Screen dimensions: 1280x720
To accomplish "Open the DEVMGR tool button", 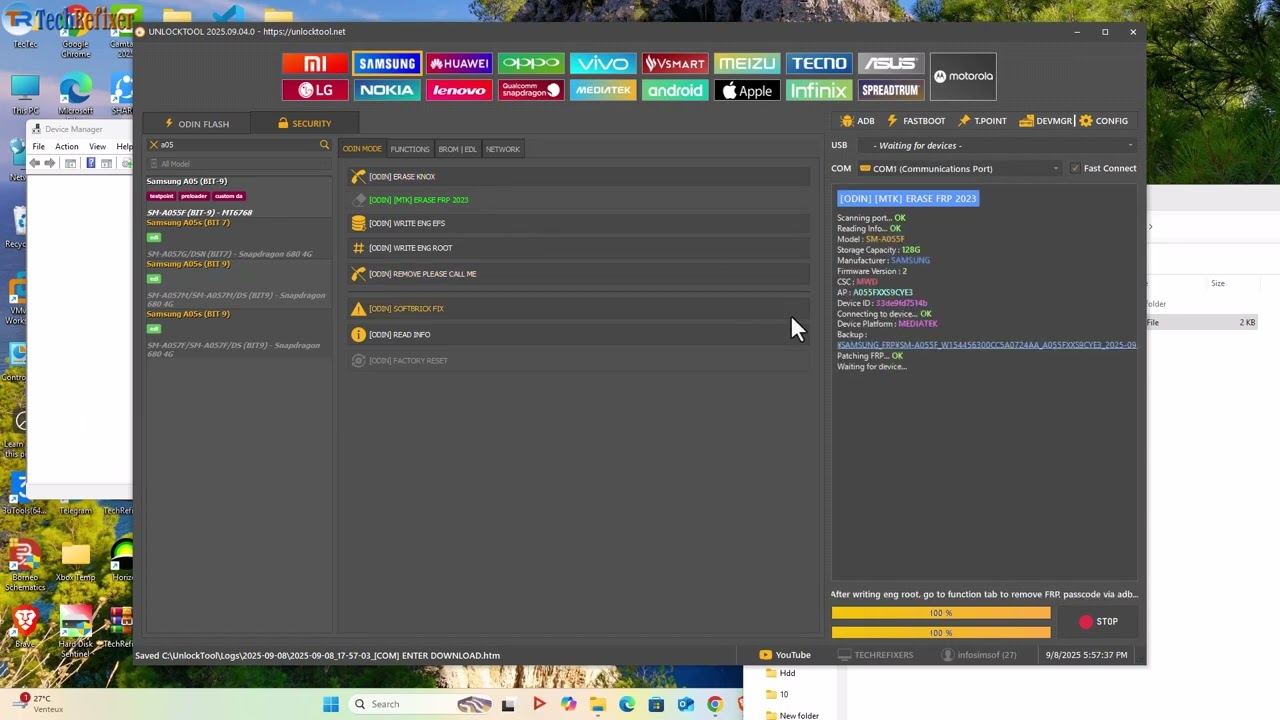I will 1045,121.
